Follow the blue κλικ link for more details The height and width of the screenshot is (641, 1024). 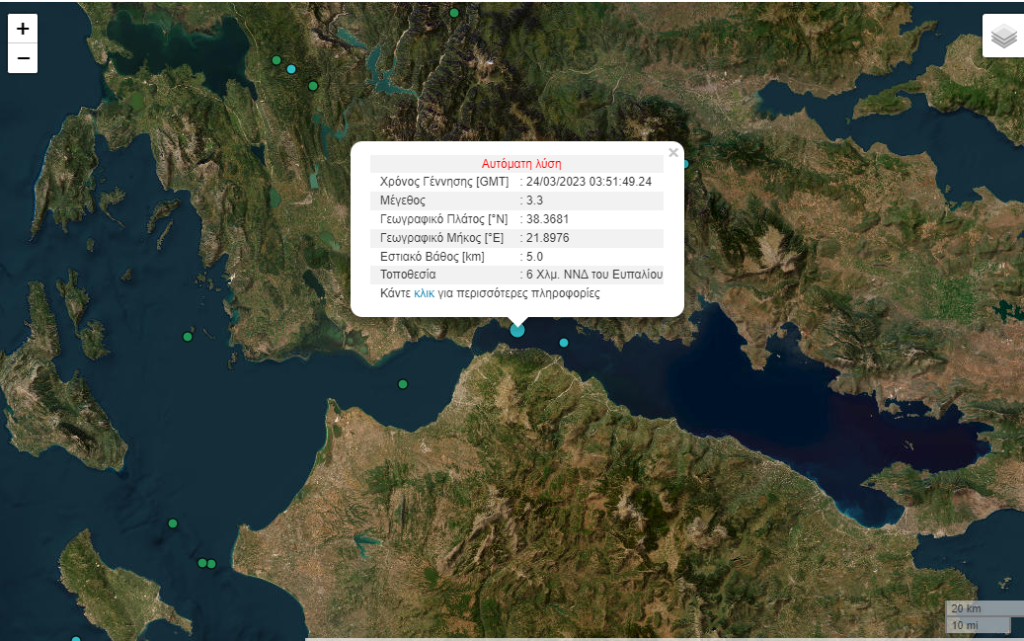point(424,294)
